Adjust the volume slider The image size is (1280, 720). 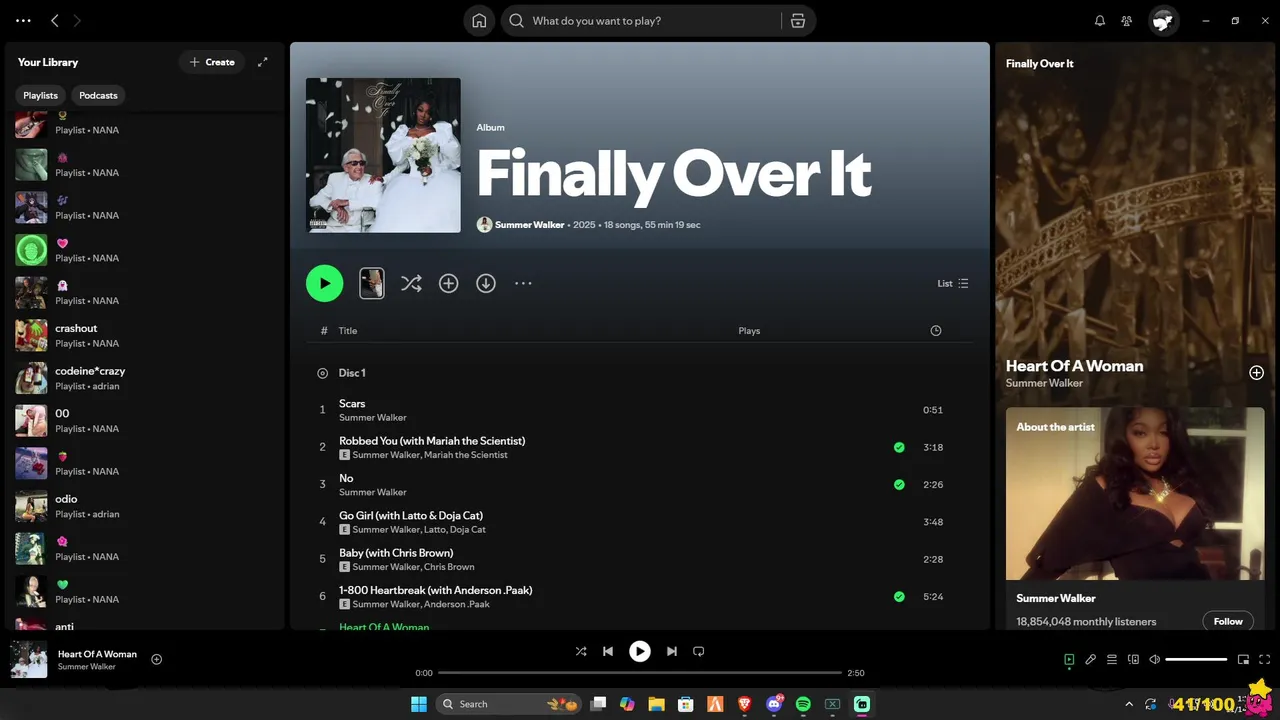pyautogui.click(x=1196, y=659)
